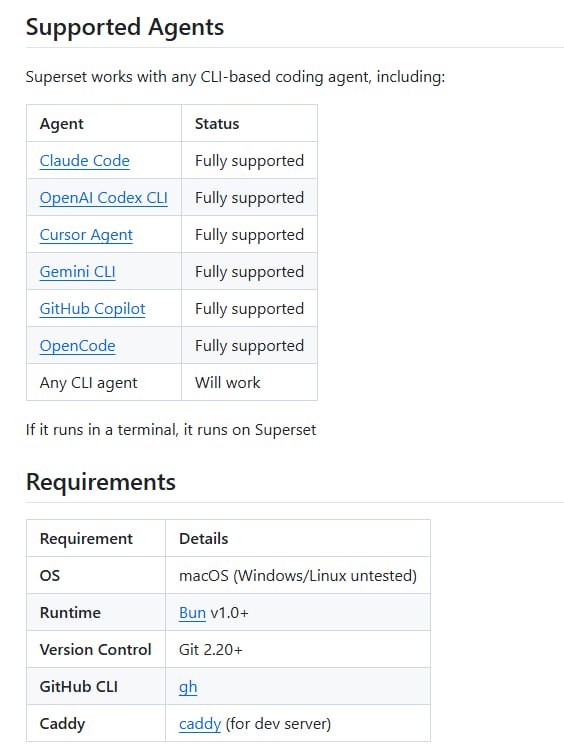Click the Git 2.20+ details cell

pyautogui.click(x=298, y=649)
